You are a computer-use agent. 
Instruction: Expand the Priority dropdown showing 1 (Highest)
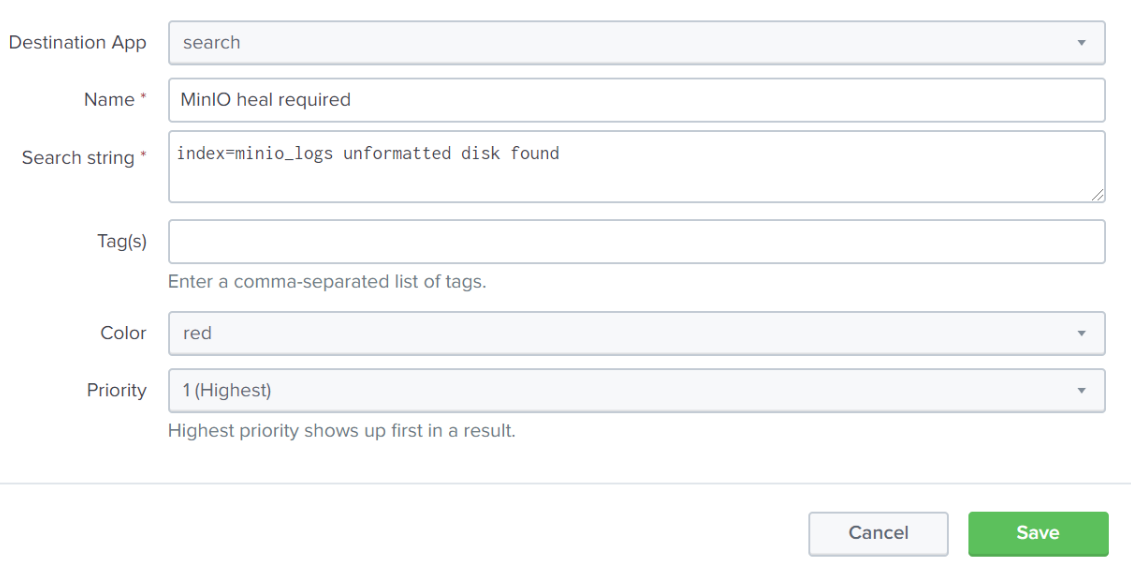point(636,390)
